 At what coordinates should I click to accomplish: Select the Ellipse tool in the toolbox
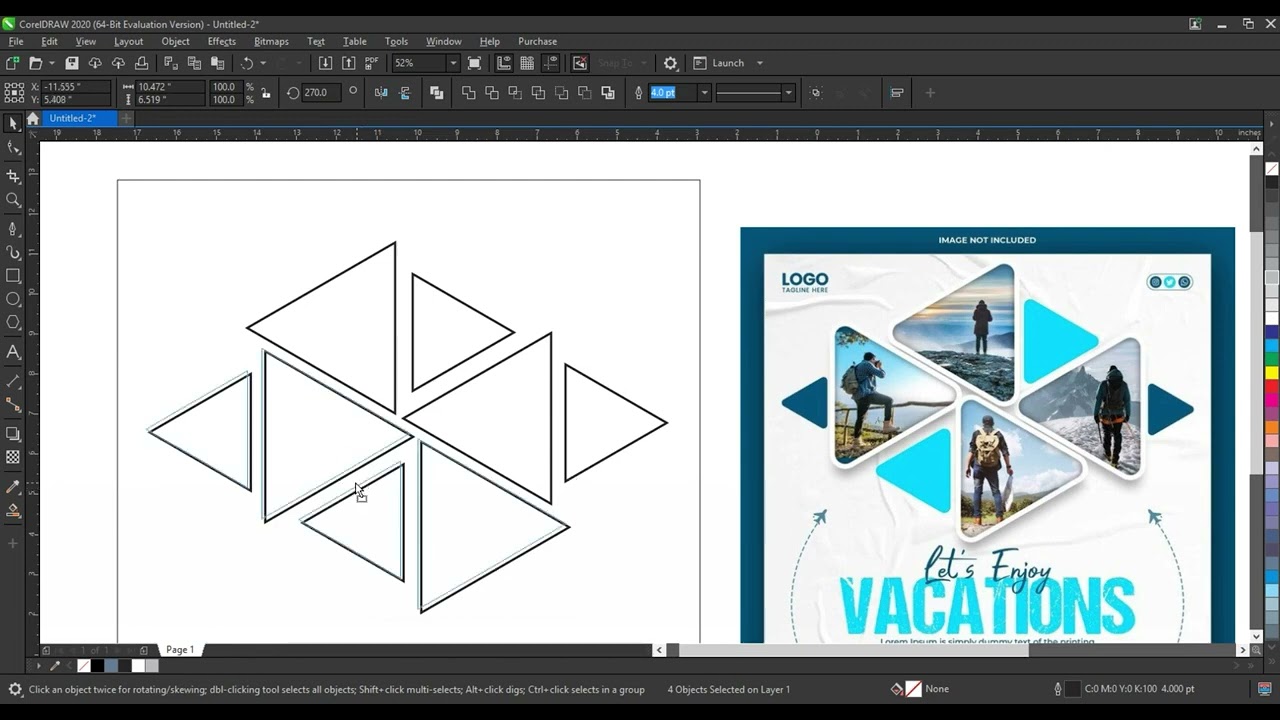tap(13, 299)
